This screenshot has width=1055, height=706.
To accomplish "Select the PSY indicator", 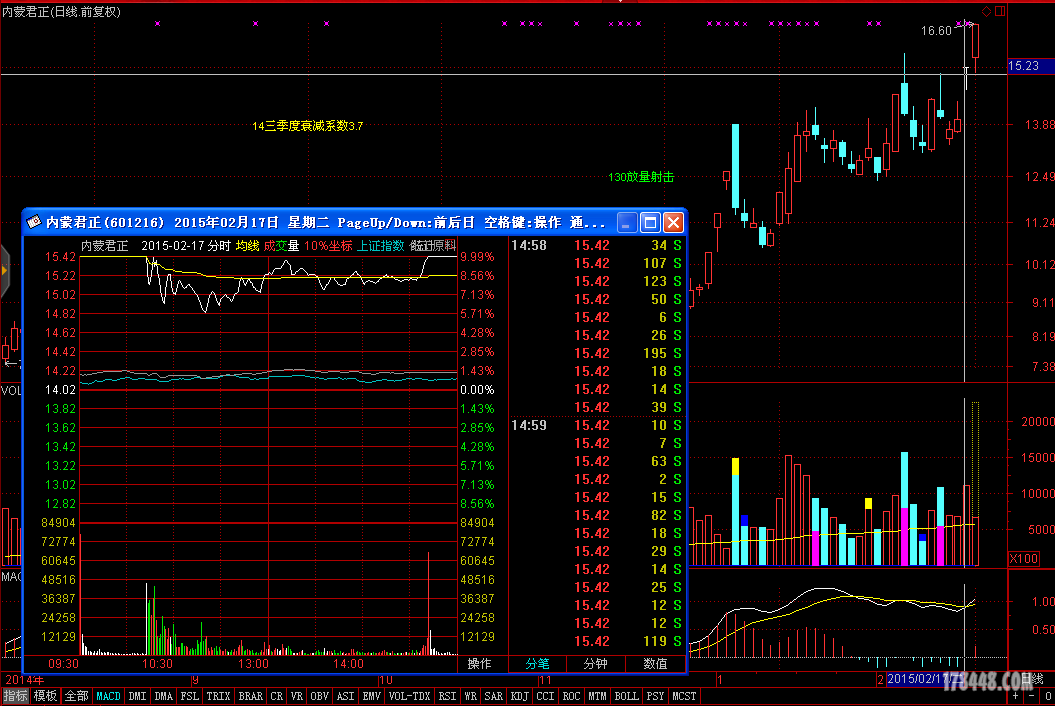I will [x=655, y=697].
